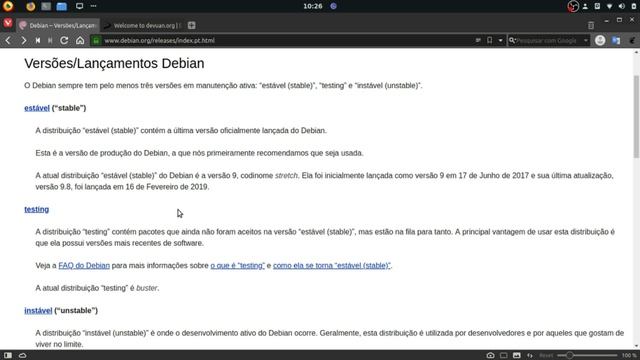Viewport: 640px width, 360px height.
Task: Toggle images loading in the status bar
Action: (517, 355)
